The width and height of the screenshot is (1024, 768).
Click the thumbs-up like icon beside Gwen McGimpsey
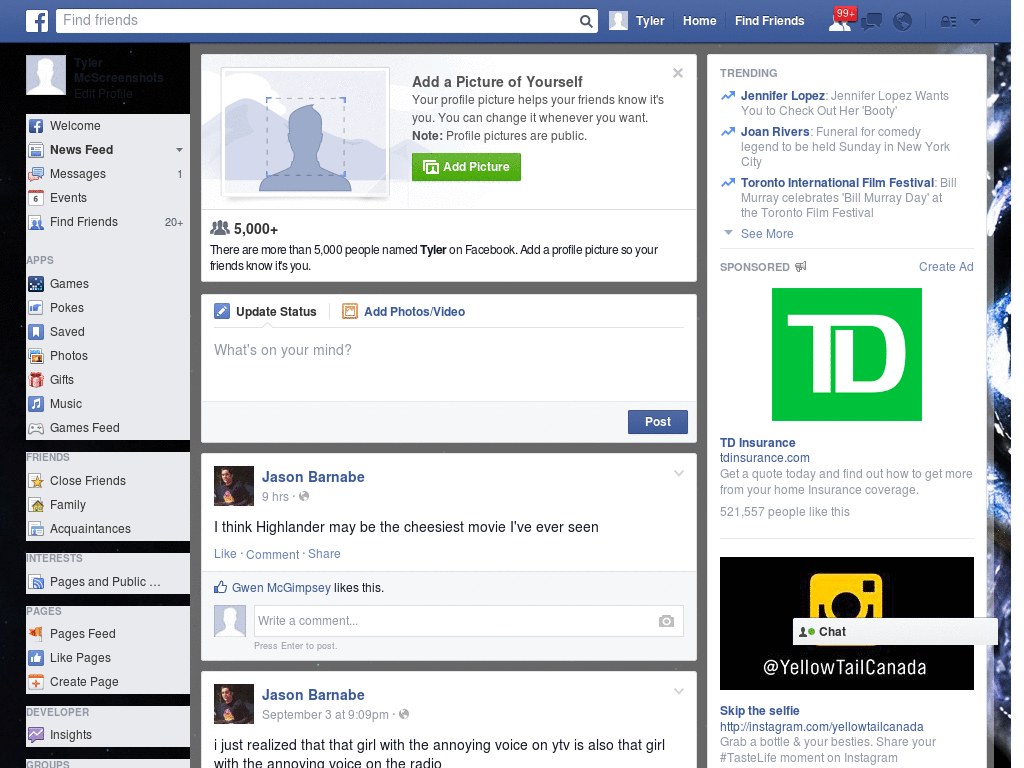coord(221,587)
